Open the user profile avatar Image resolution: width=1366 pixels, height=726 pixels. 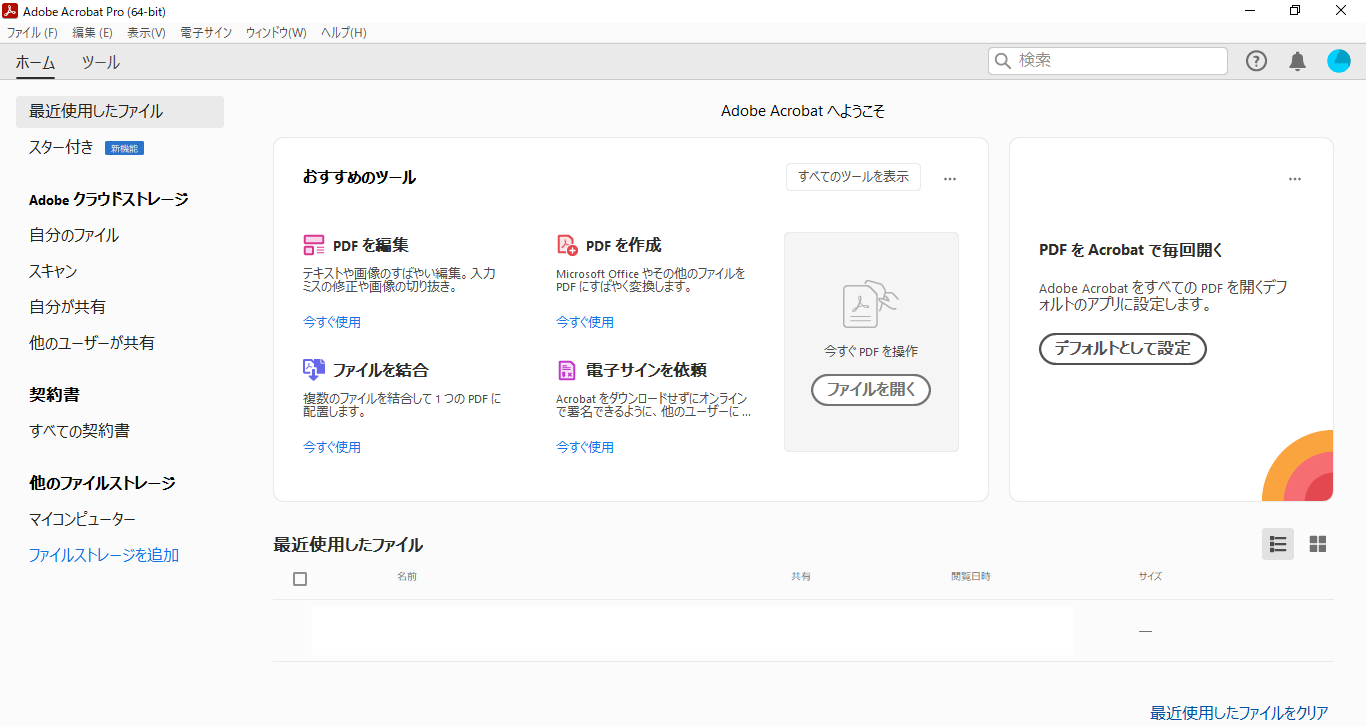pyautogui.click(x=1339, y=61)
